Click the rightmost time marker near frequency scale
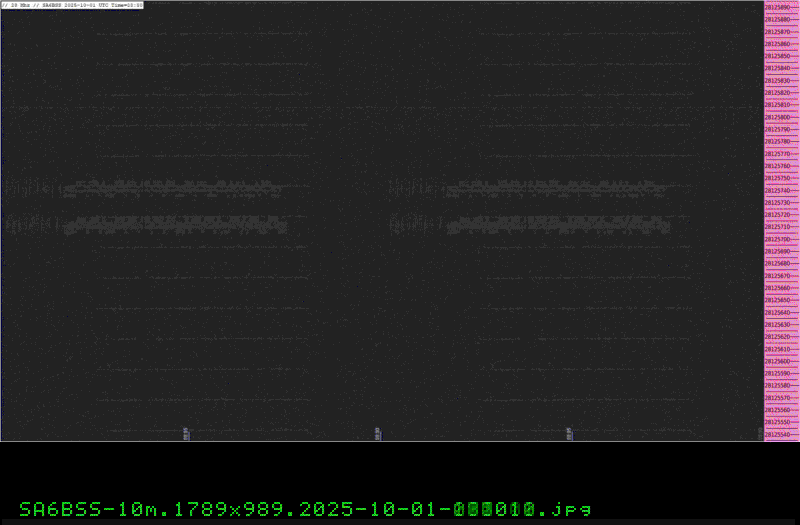Screen dimensions: 800x525 [x=759, y=433]
